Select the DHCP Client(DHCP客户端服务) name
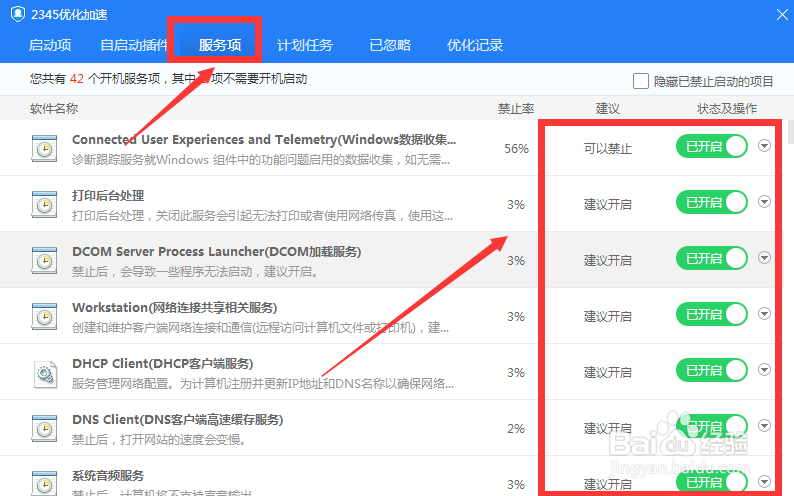Image resolution: width=794 pixels, height=496 pixels. pyautogui.click(x=163, y=363)
